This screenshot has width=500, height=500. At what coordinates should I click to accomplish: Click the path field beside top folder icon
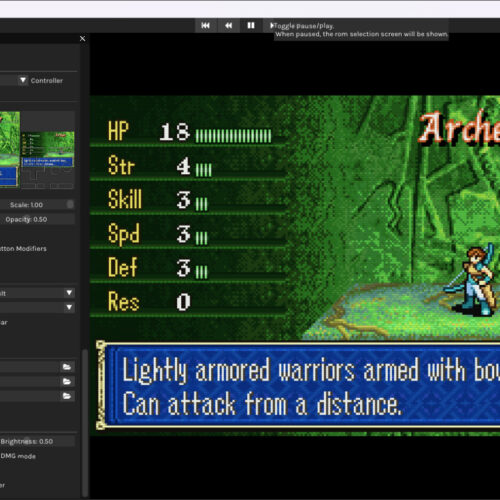coord(30,367)
